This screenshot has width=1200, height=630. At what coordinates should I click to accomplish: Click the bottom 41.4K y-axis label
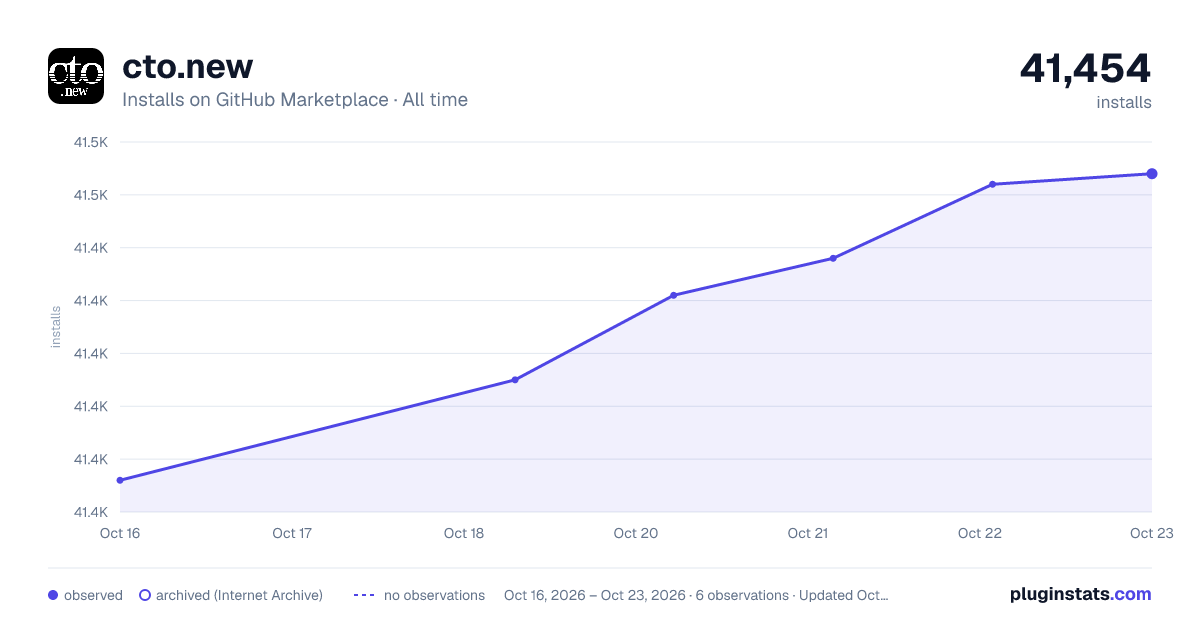91,512
